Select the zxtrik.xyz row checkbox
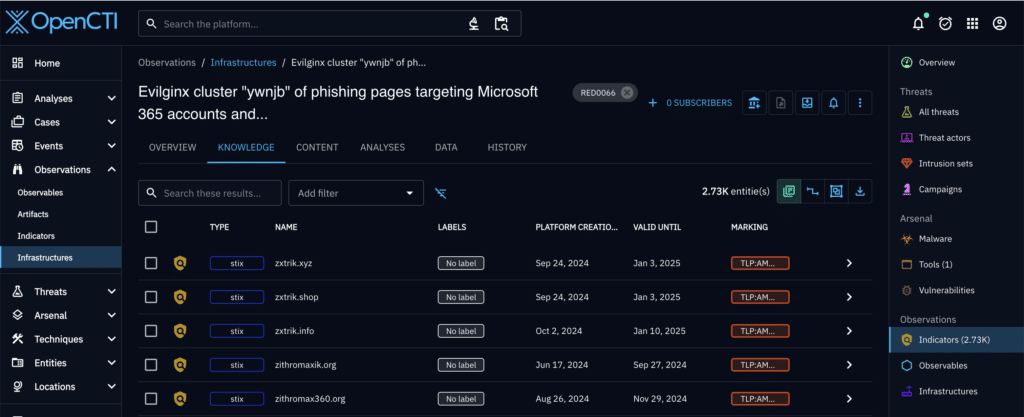The width and height of the screenshot is (1024, 417). 151,263
